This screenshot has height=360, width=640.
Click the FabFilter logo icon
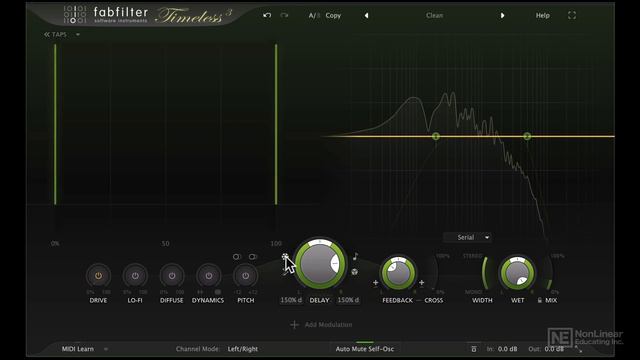coord(75,14)
